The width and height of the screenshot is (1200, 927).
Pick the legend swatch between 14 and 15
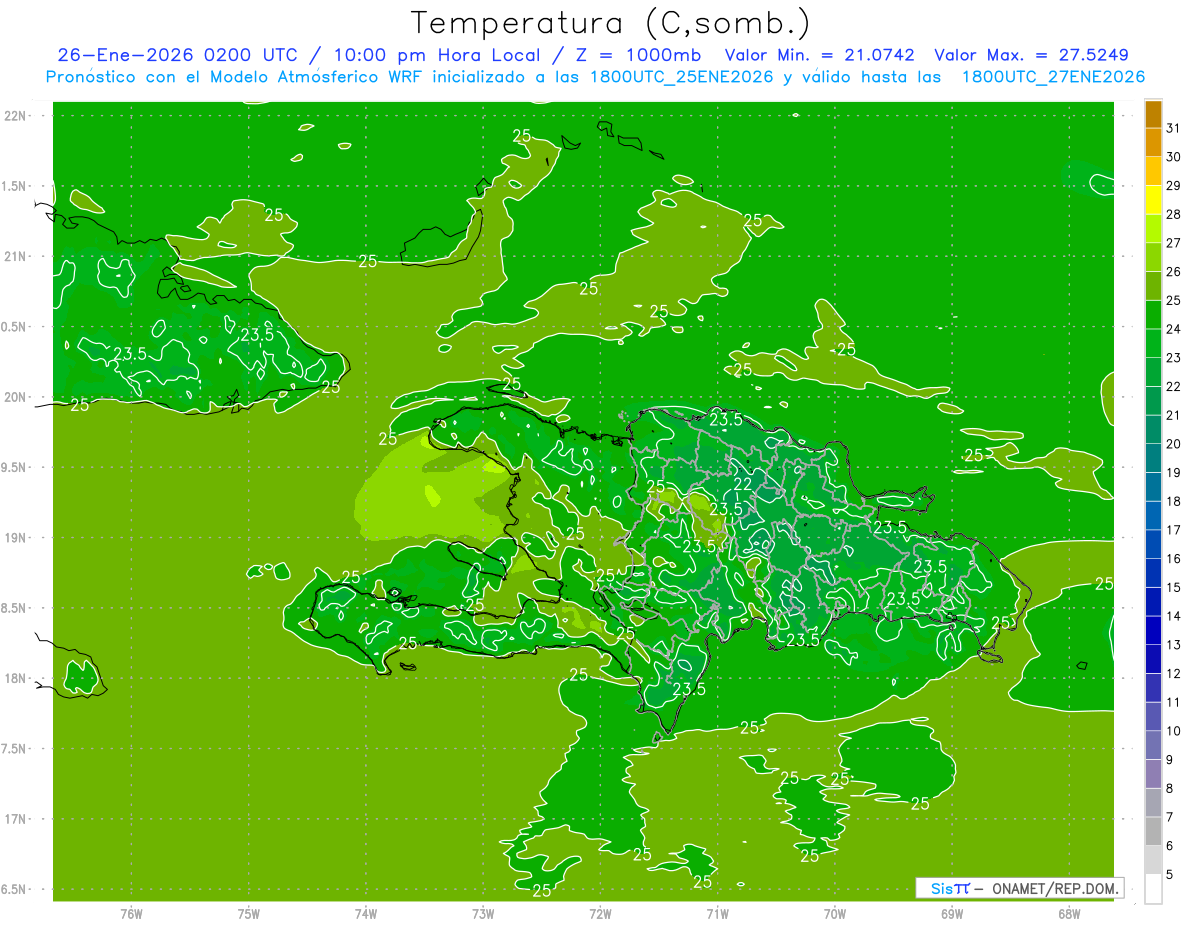click(1153, 601)
